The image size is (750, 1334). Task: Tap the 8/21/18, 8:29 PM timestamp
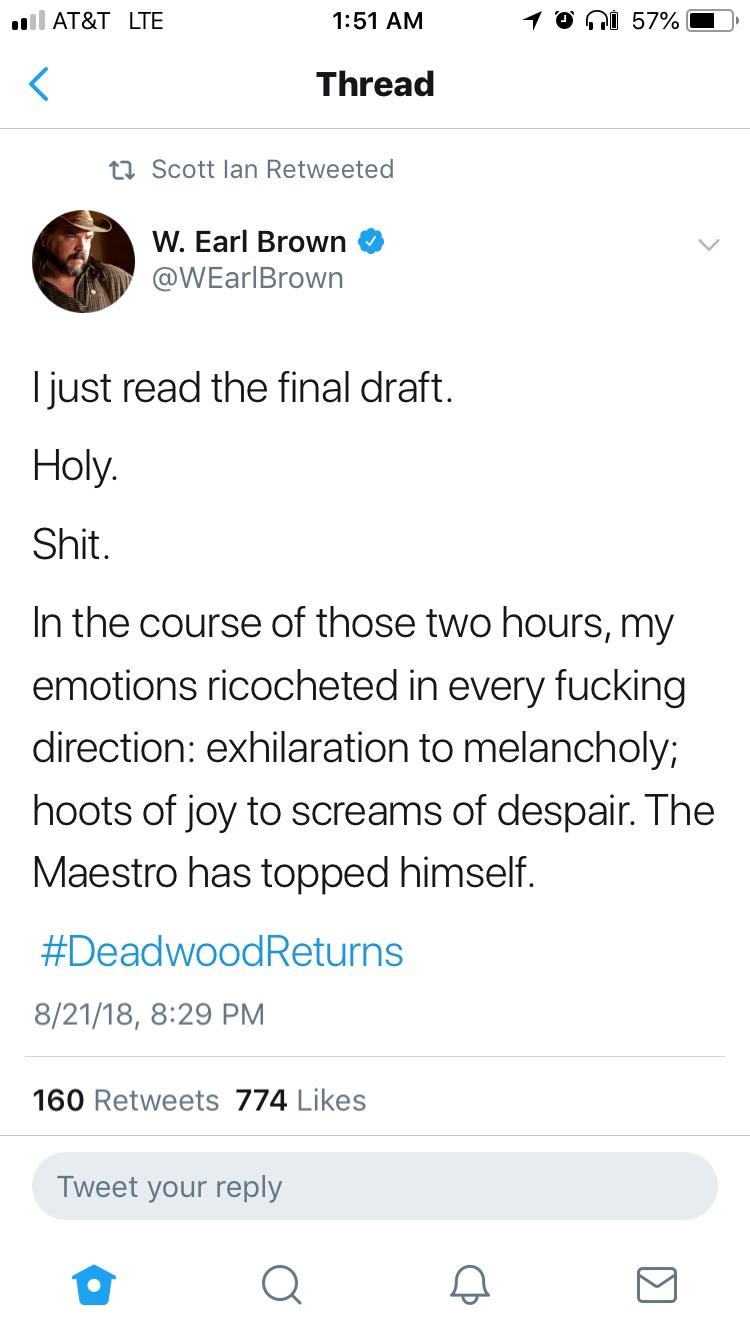[146, 1015]
